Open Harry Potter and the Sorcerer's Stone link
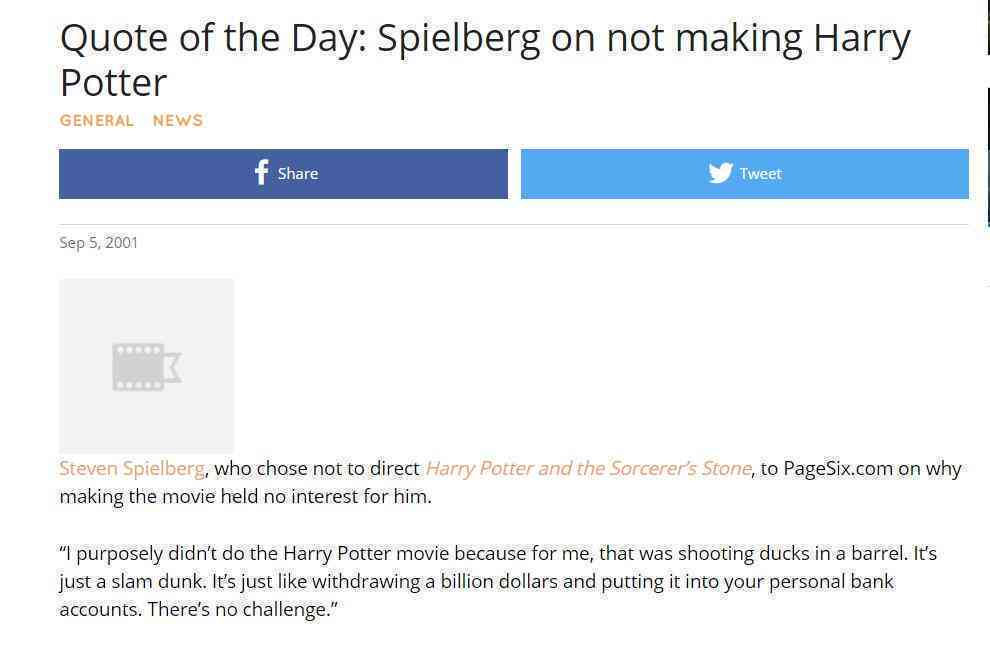The image size is (990, 667). point(588,468)
